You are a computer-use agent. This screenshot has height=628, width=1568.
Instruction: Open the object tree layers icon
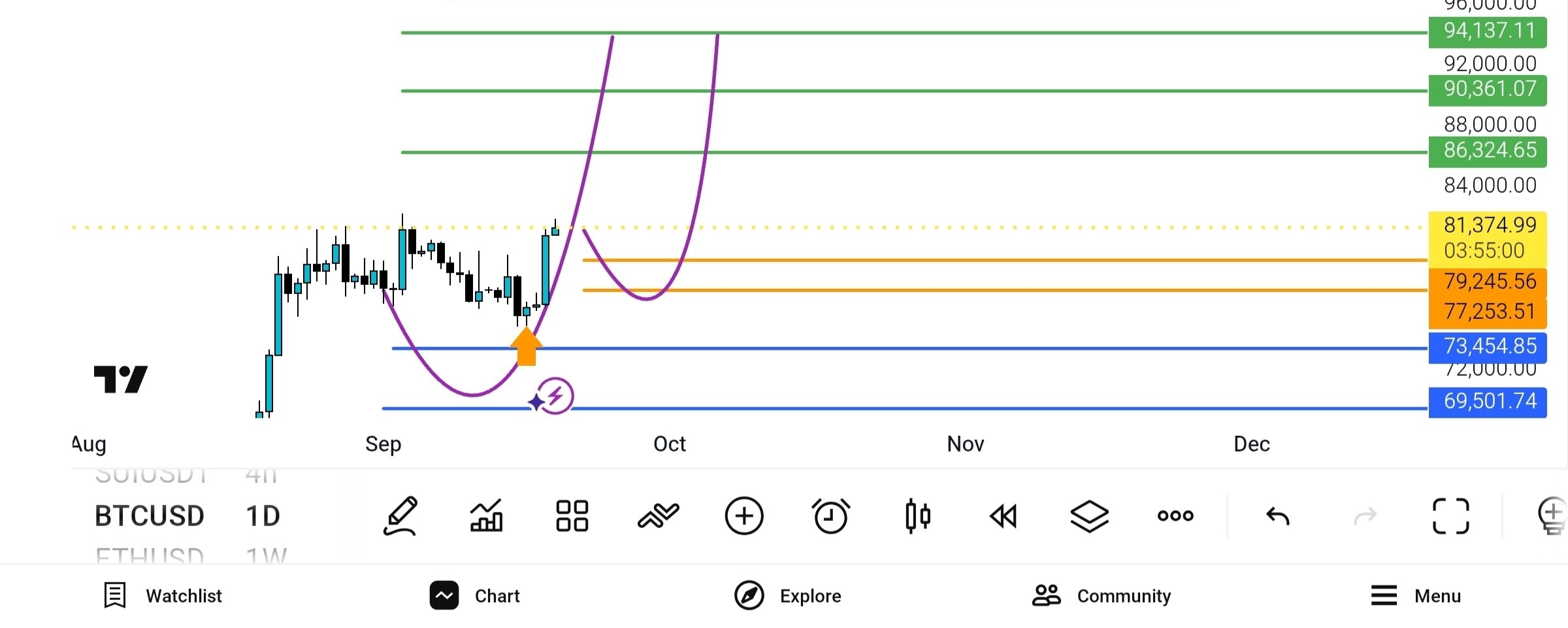pos(1089,516)
